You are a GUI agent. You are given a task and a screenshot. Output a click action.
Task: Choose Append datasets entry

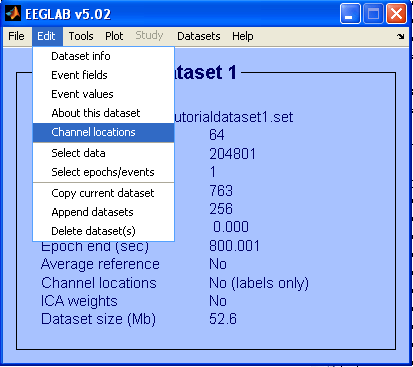click(104, 212)
